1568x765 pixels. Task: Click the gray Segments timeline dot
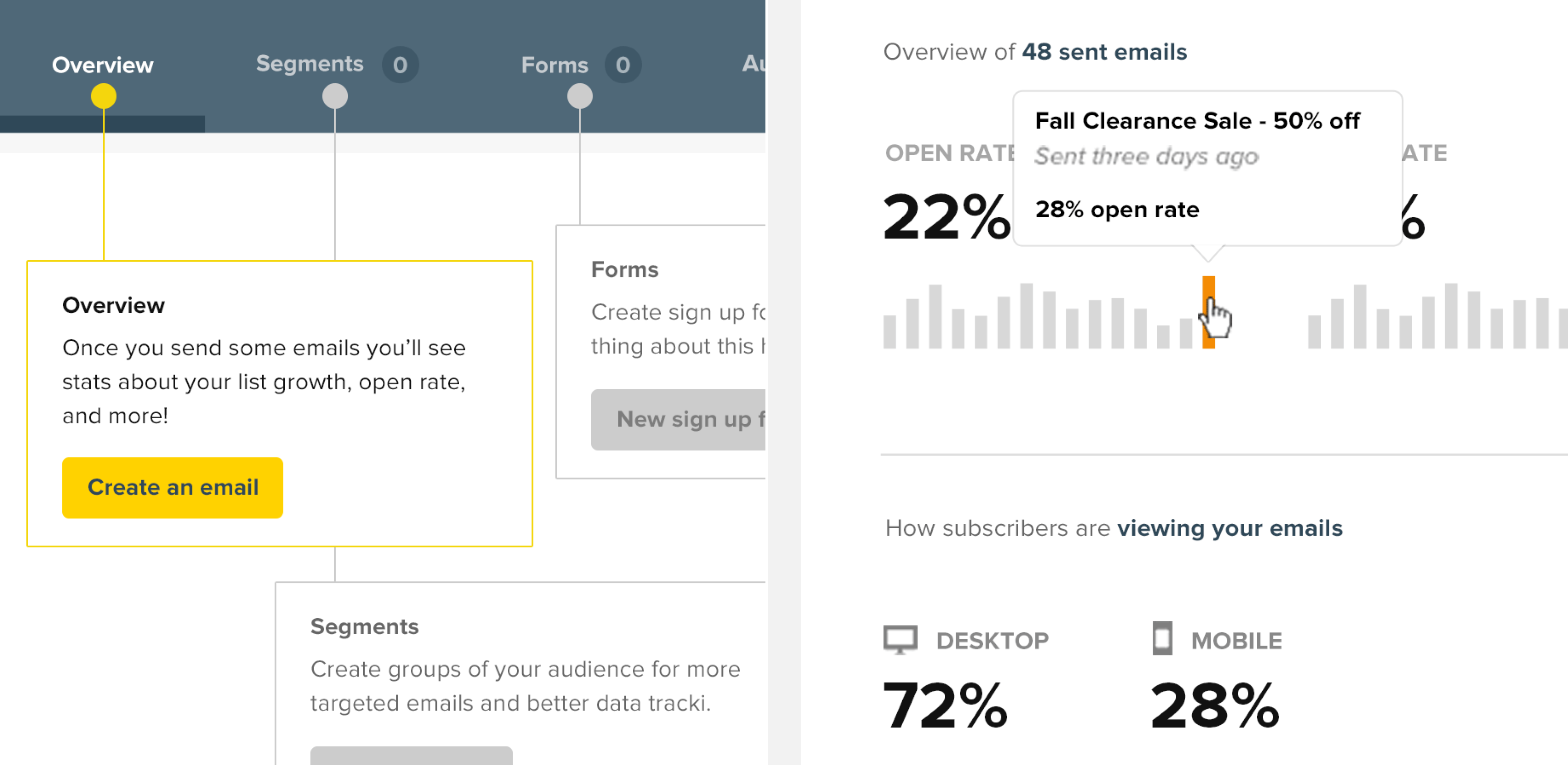click(335, 96)
